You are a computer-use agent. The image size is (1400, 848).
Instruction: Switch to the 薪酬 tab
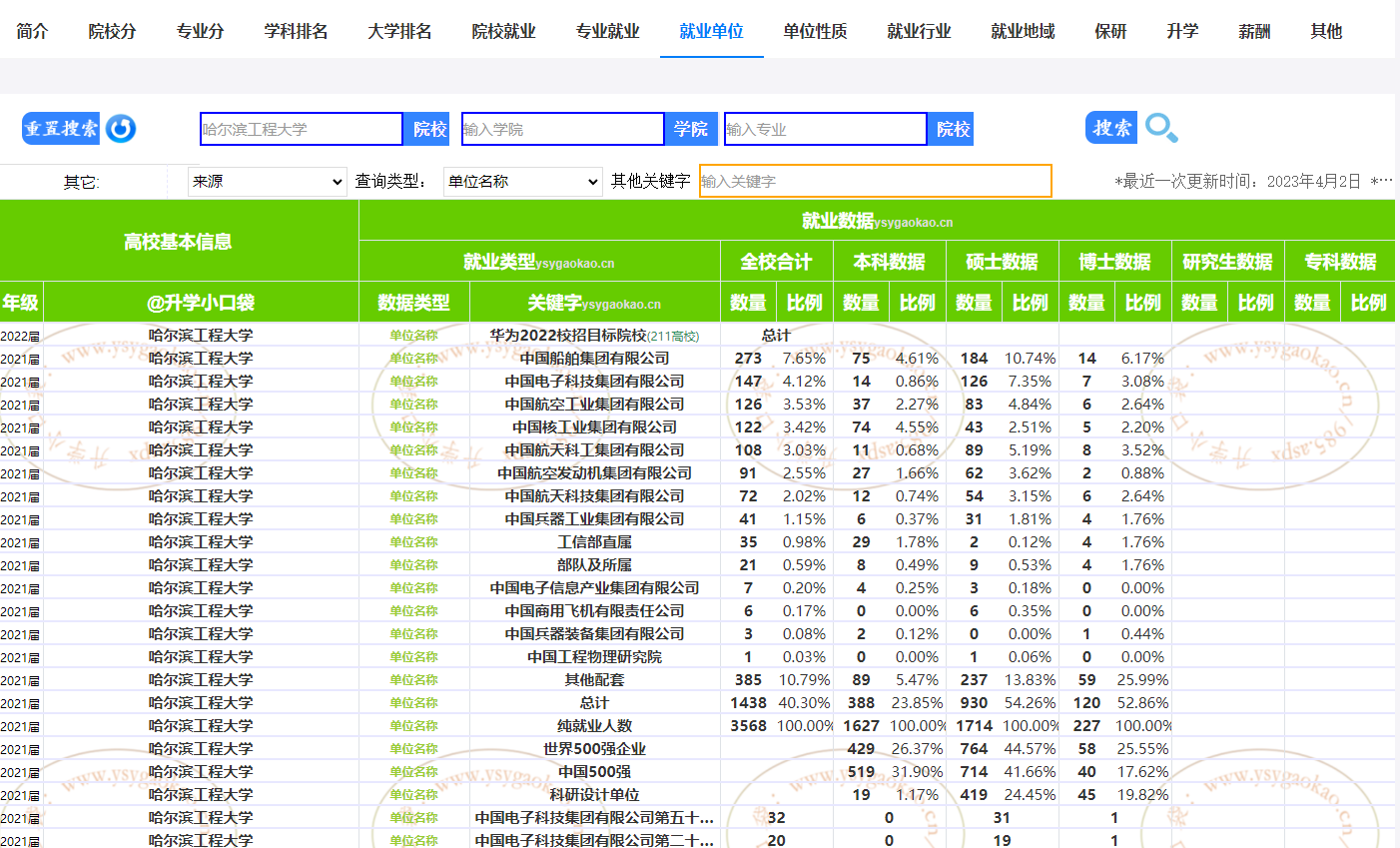[x=1254, y=31]
